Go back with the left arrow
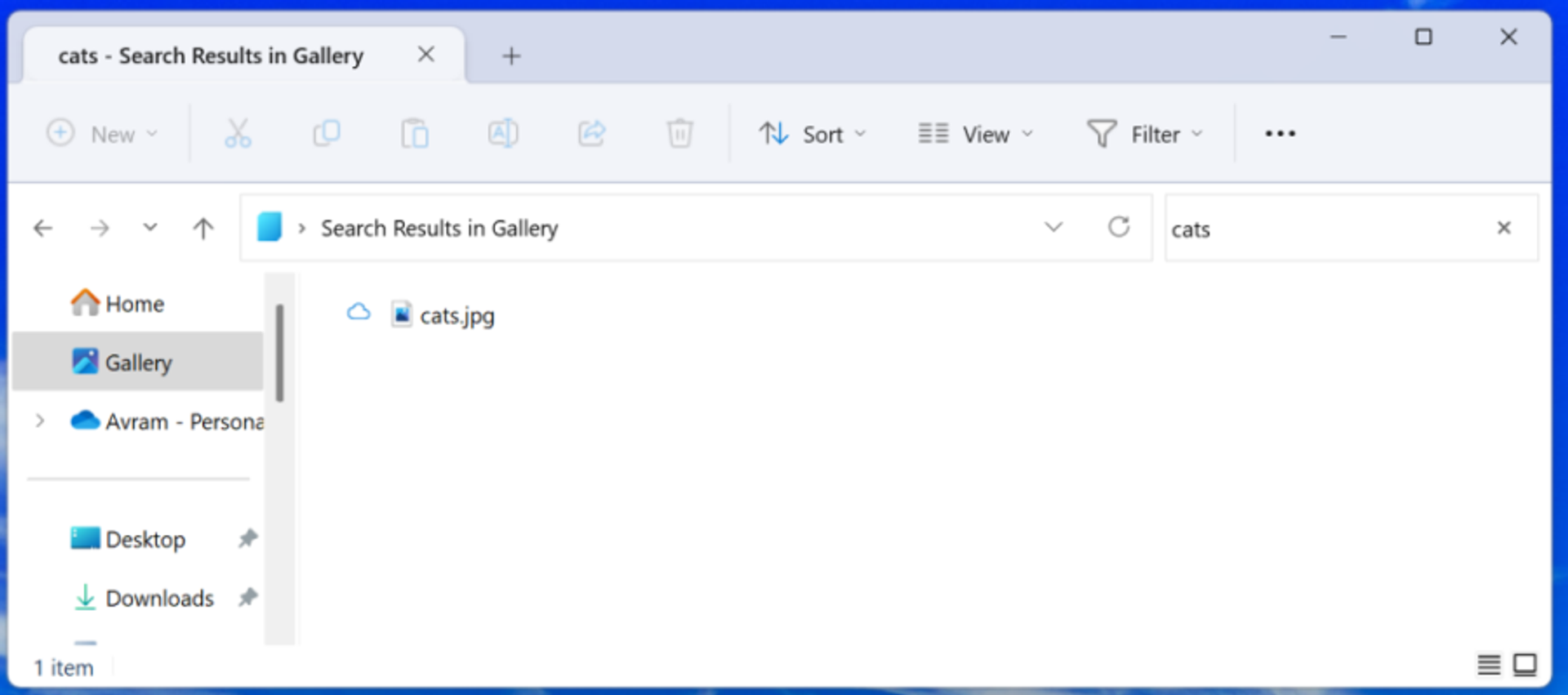Image resolution: width=1568 pixels, height=695 pixels. point(43,228)
